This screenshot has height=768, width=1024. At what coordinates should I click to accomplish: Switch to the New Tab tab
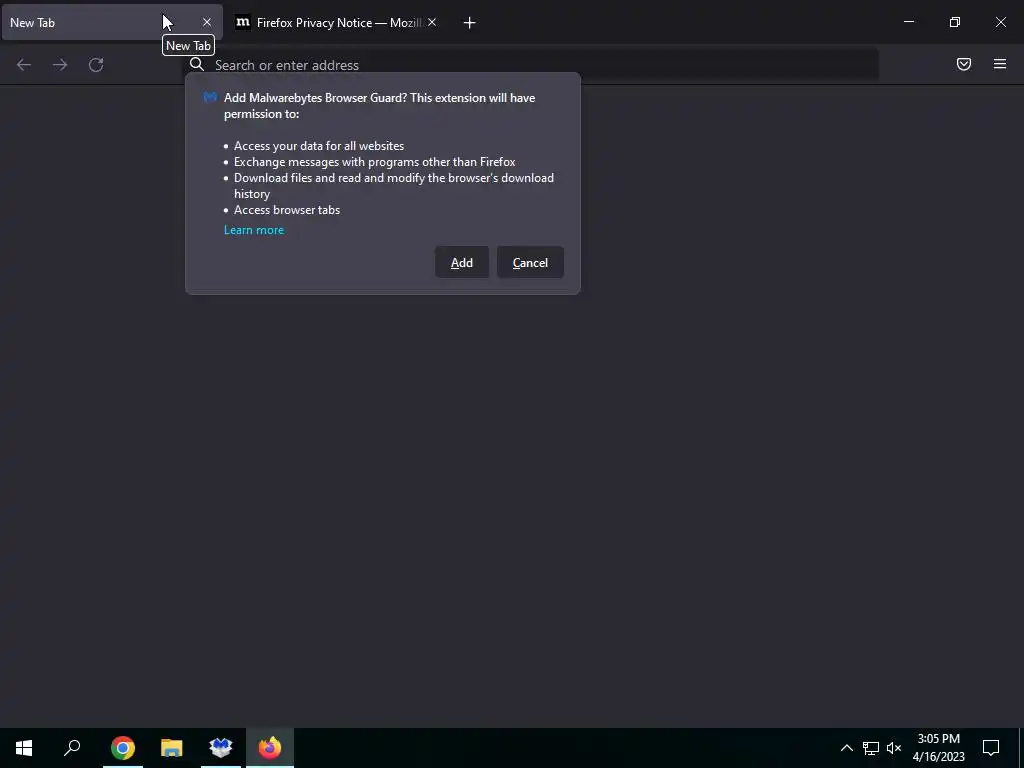tap(112, 22)
